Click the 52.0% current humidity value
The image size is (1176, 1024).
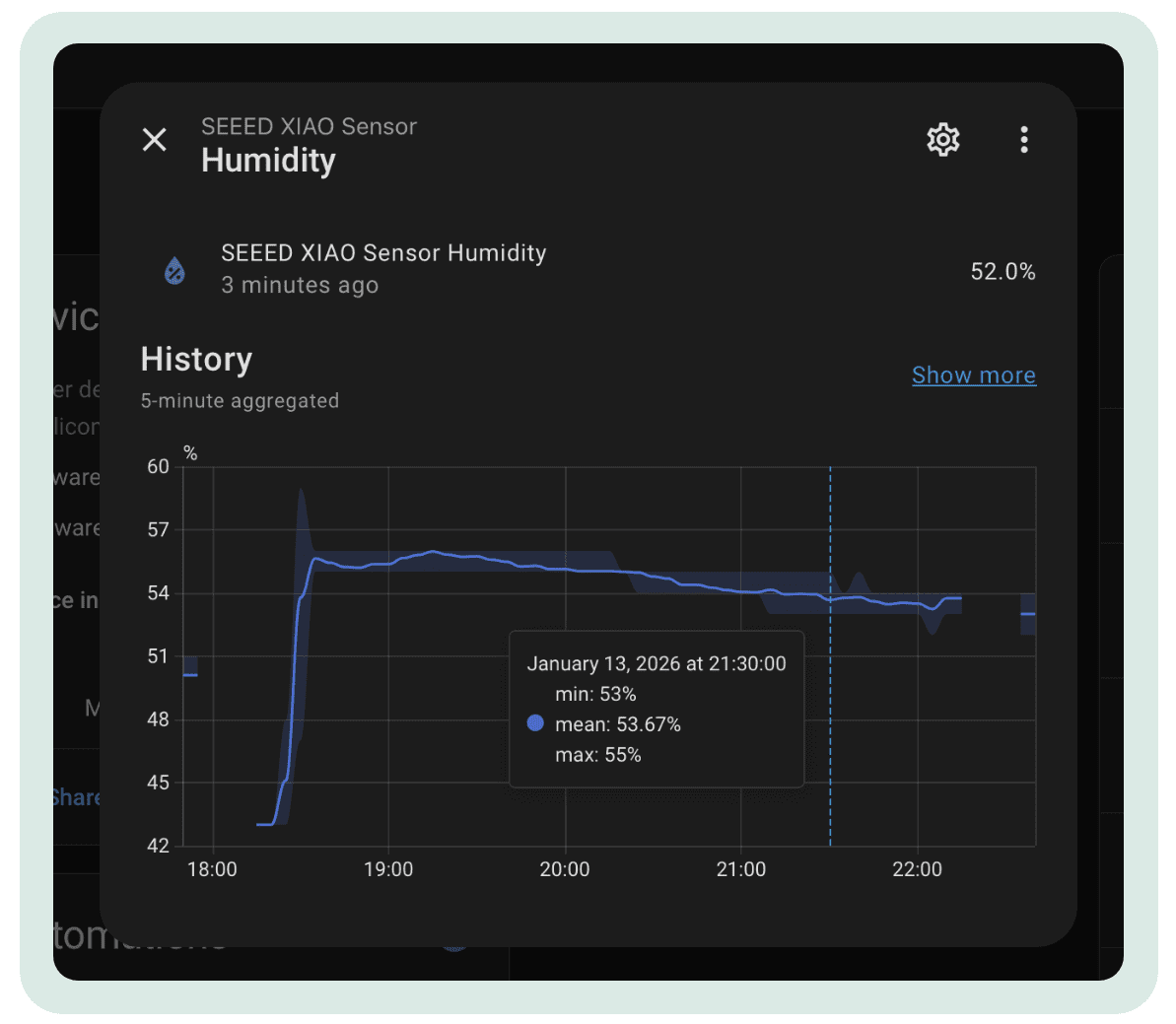tap(1003, 272)
